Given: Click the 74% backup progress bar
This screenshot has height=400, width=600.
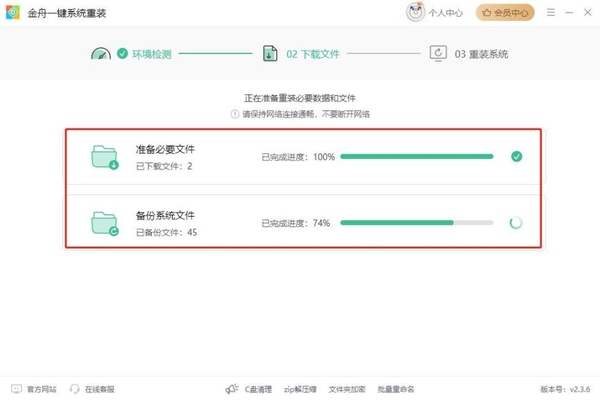Looking at the screenshot, I should pyautogui.click(x=417, y=223).
